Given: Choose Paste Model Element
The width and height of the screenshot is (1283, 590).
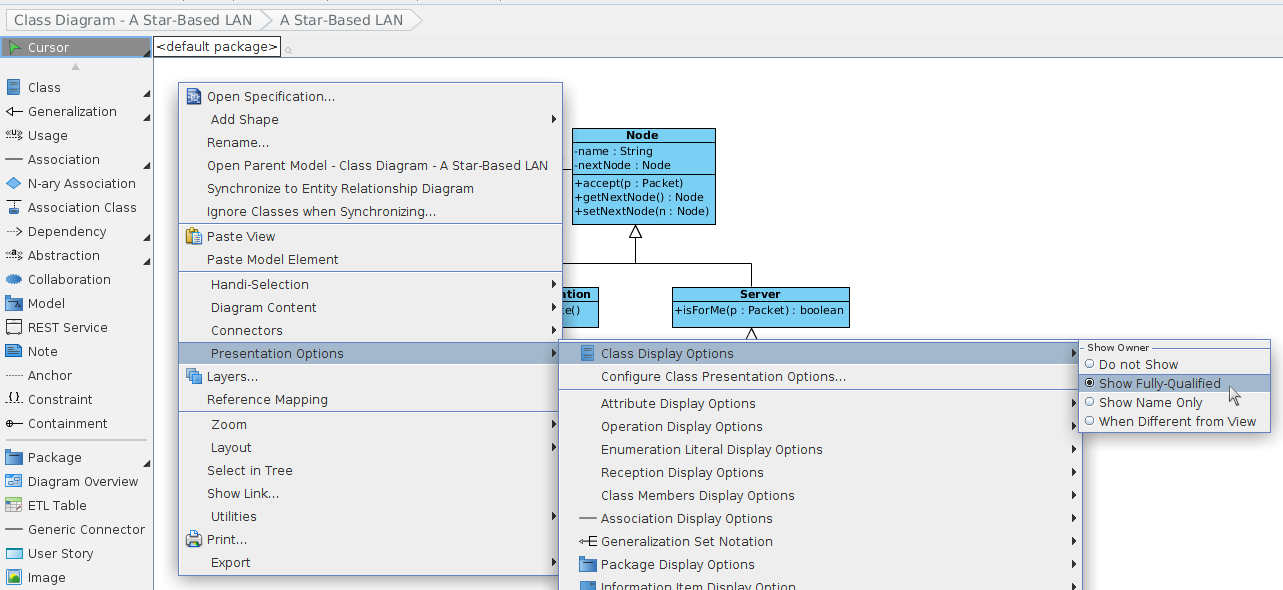Looking at the screenshot, I should (x=370, y=259).
